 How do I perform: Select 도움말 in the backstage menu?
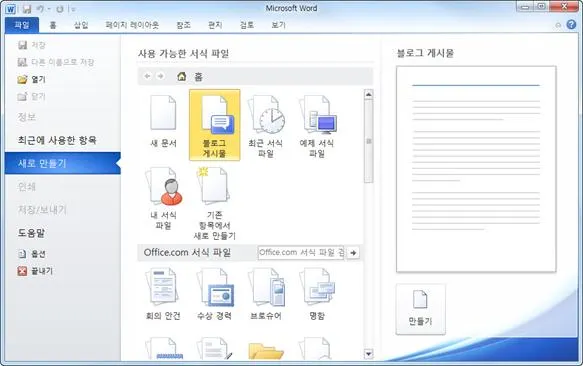[31, 233]
